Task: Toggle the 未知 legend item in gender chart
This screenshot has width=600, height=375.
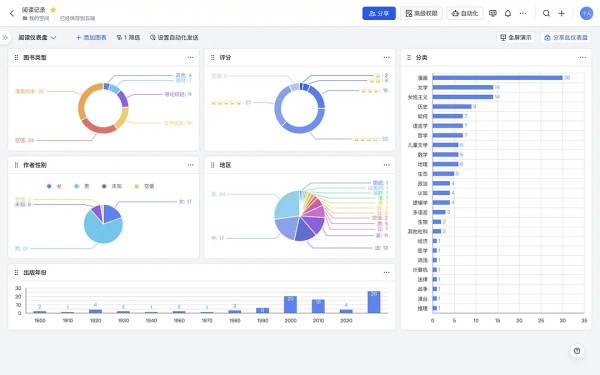Action: tap(112, 186)
